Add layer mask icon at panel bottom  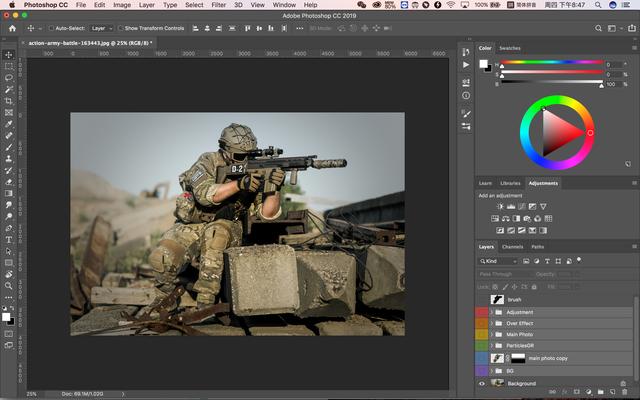click(576, 392)
